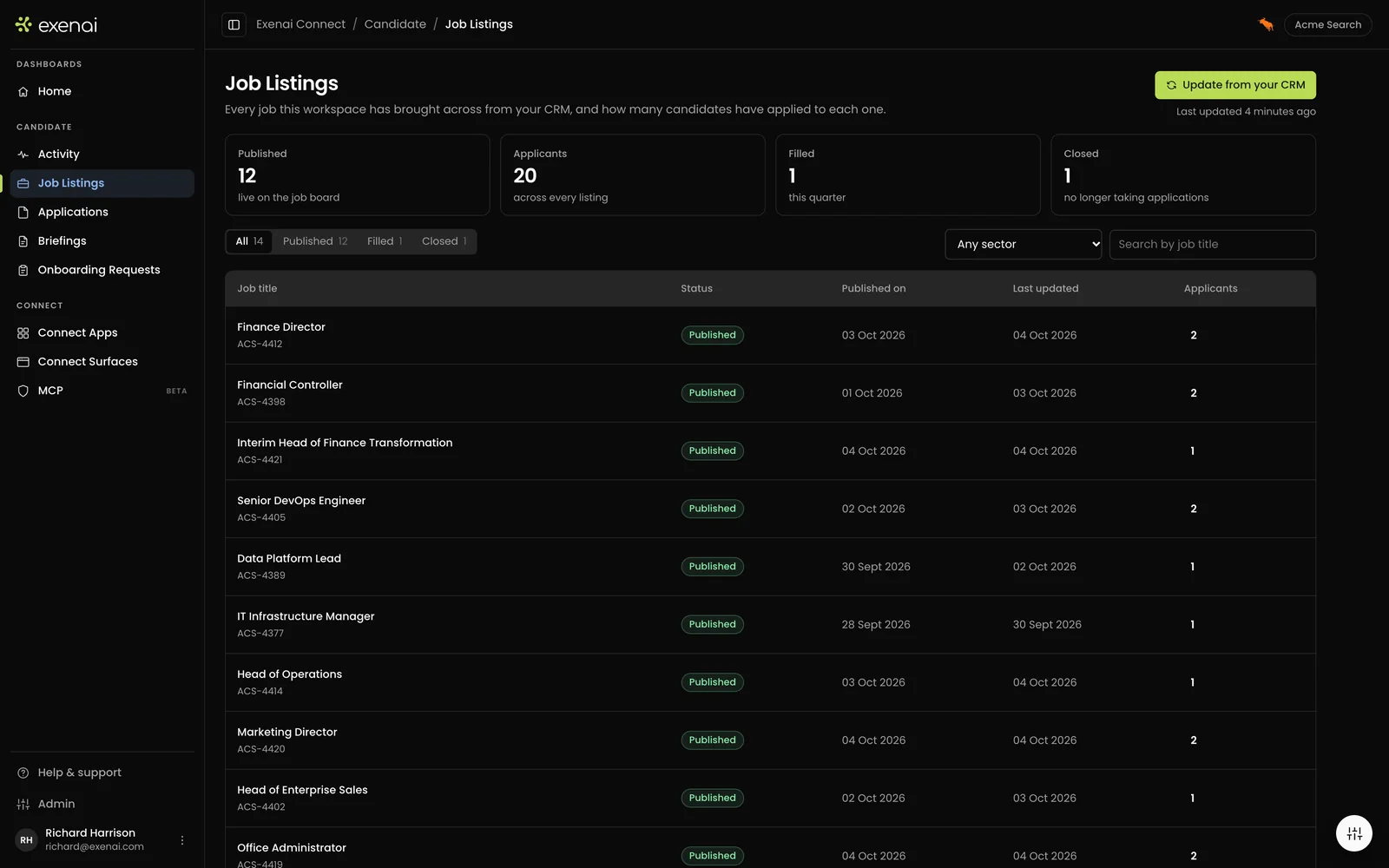Click the MCP shield icon
The width and height of the screenshot is (1389, 868).
click(23, 391)
